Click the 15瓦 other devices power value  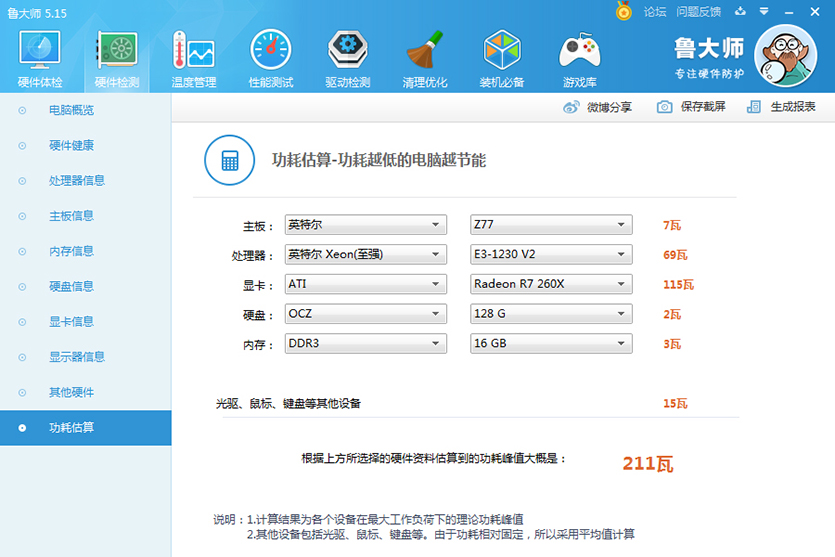(675, 404)
